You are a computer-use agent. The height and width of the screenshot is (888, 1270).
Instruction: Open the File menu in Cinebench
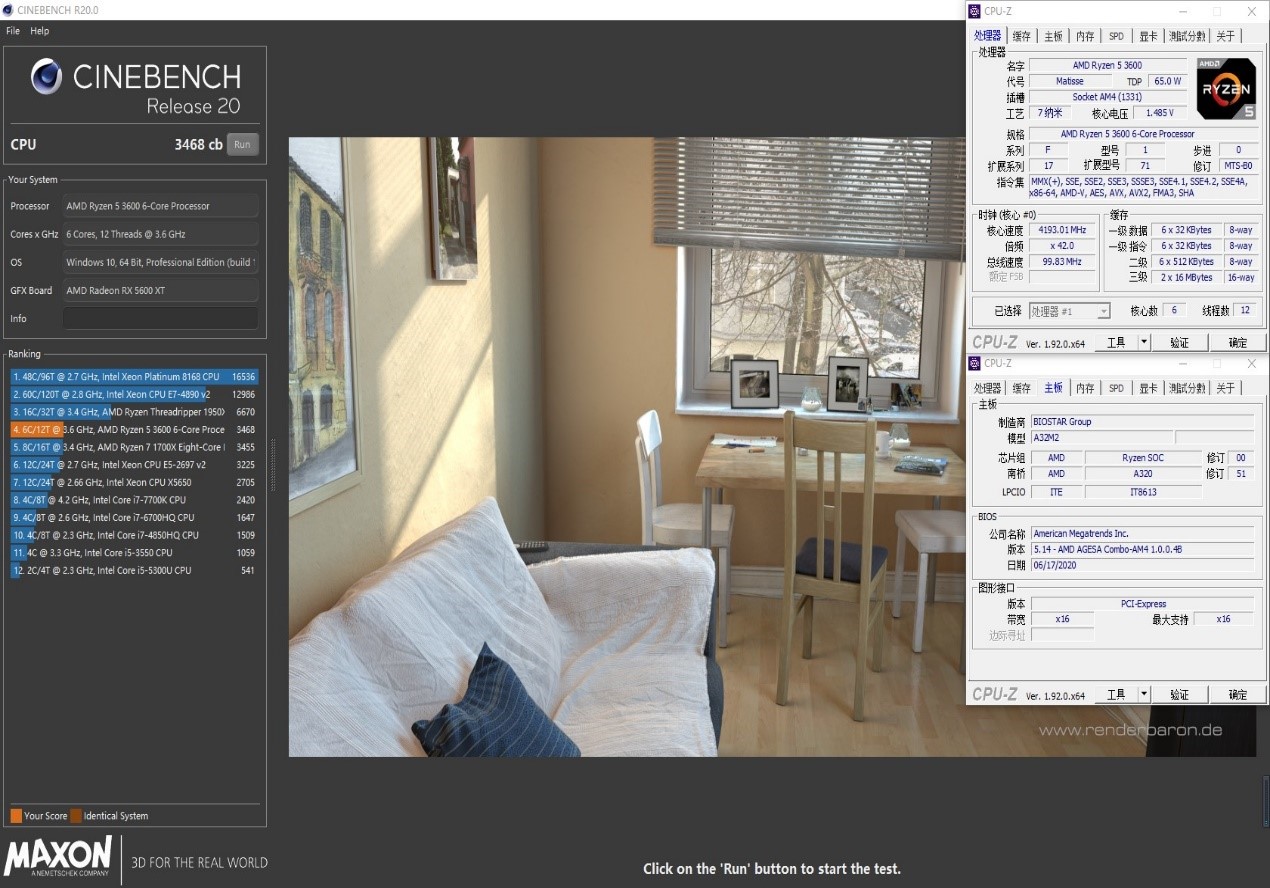(13, 31)
